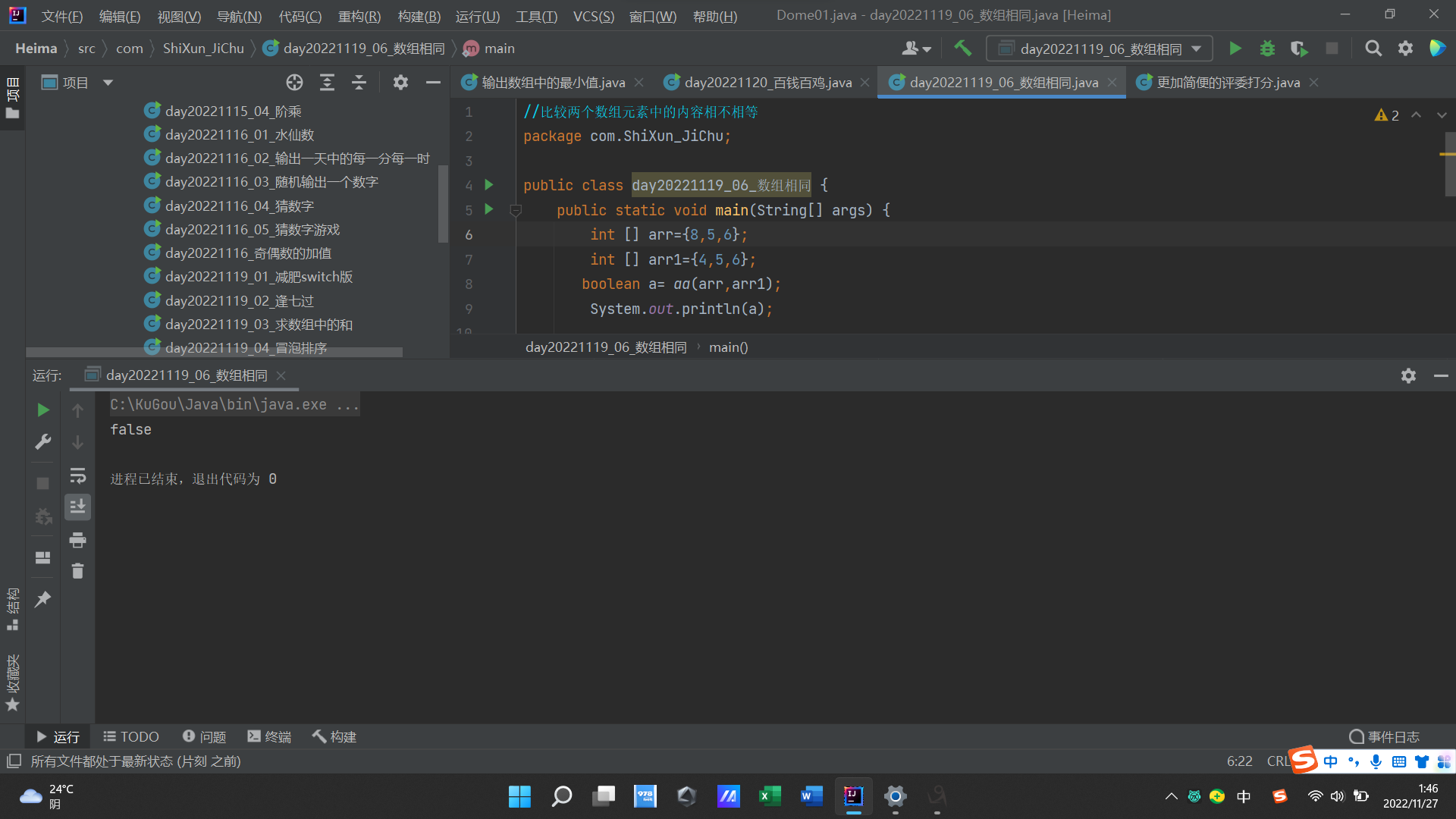Toggle scroll to end in console
This screenshot has height=819, width=1456.
[77, 507]
